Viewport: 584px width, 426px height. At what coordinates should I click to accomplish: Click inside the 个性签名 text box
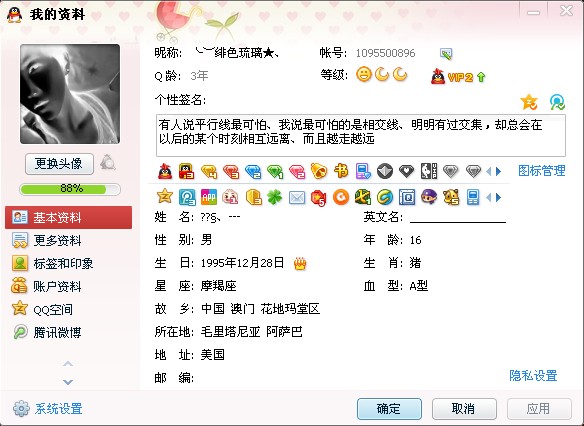tap(361, 136)
